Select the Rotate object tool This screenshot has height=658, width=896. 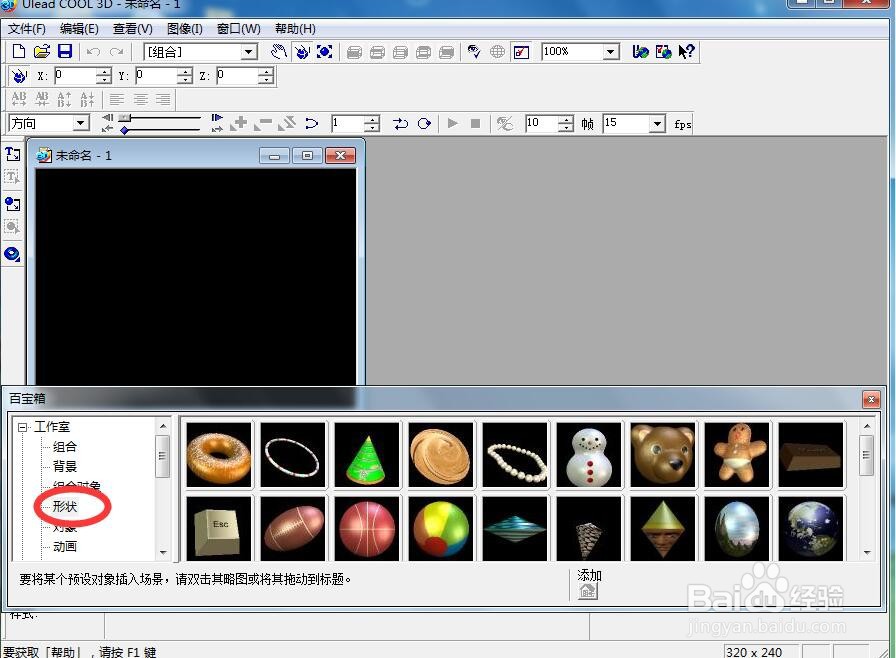click(302, 52)
